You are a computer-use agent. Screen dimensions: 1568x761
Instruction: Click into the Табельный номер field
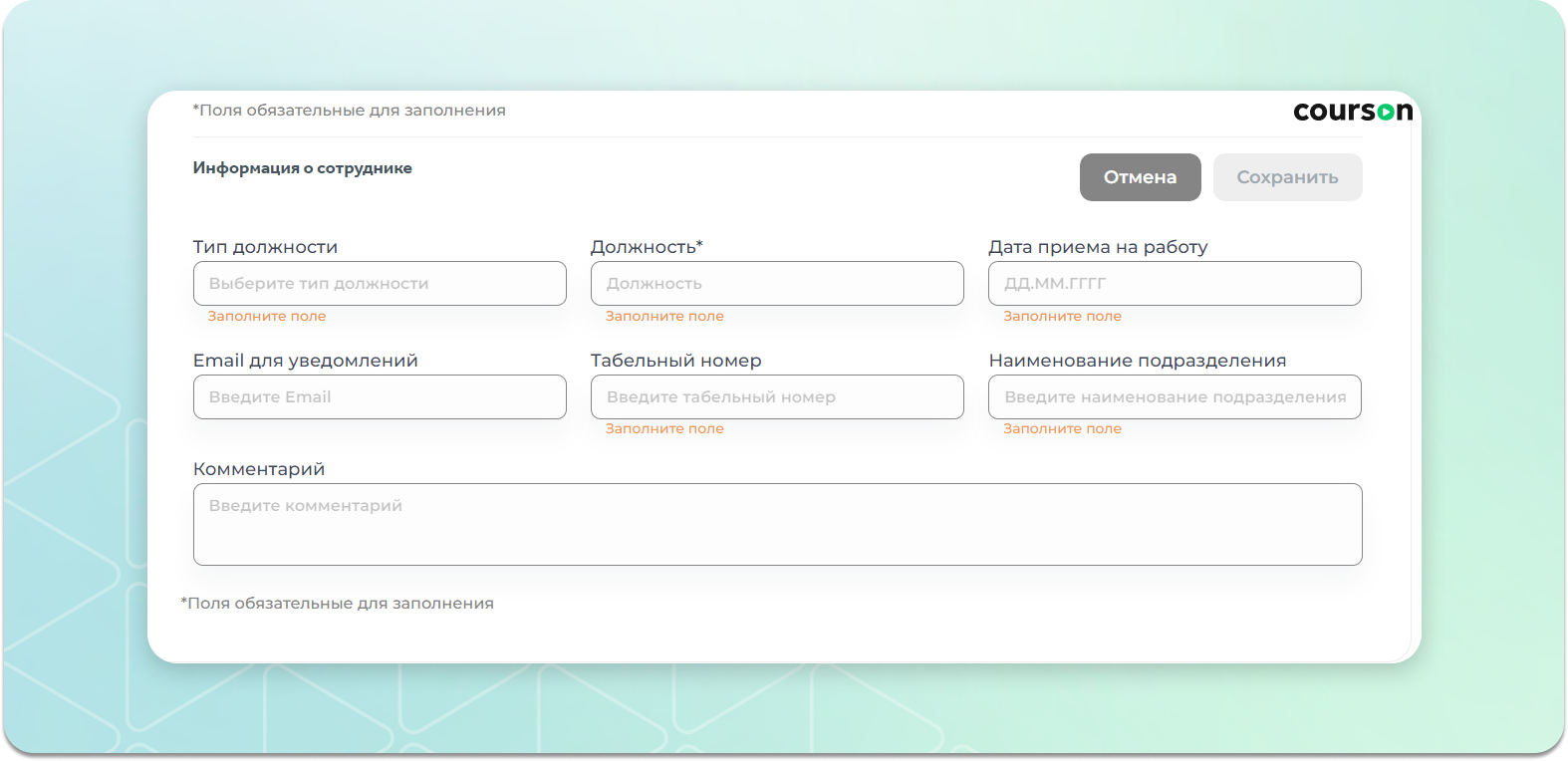[777, 397]
